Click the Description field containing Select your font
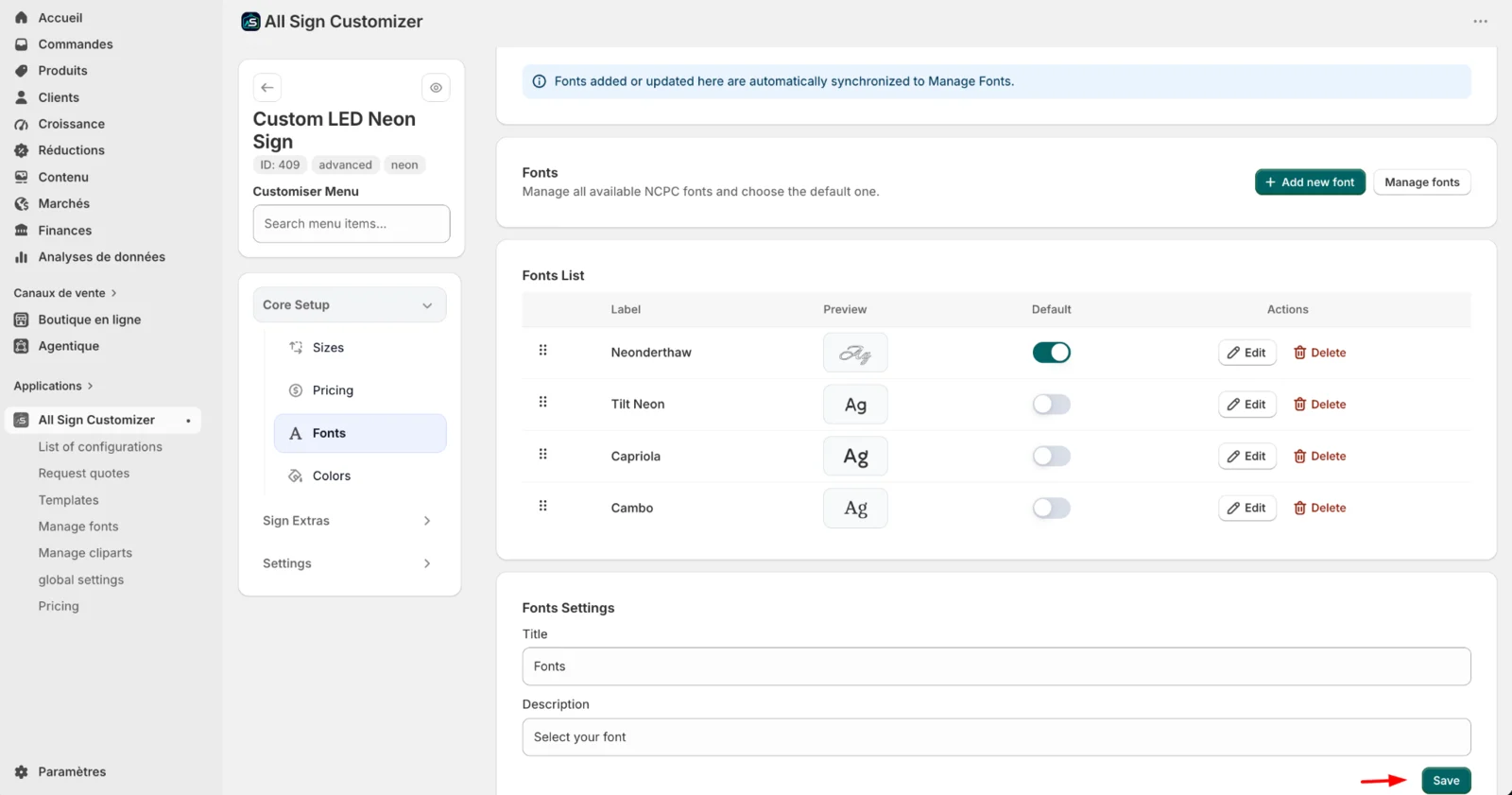Viewport: 1512px width, 795px height. tap(996, 737)
